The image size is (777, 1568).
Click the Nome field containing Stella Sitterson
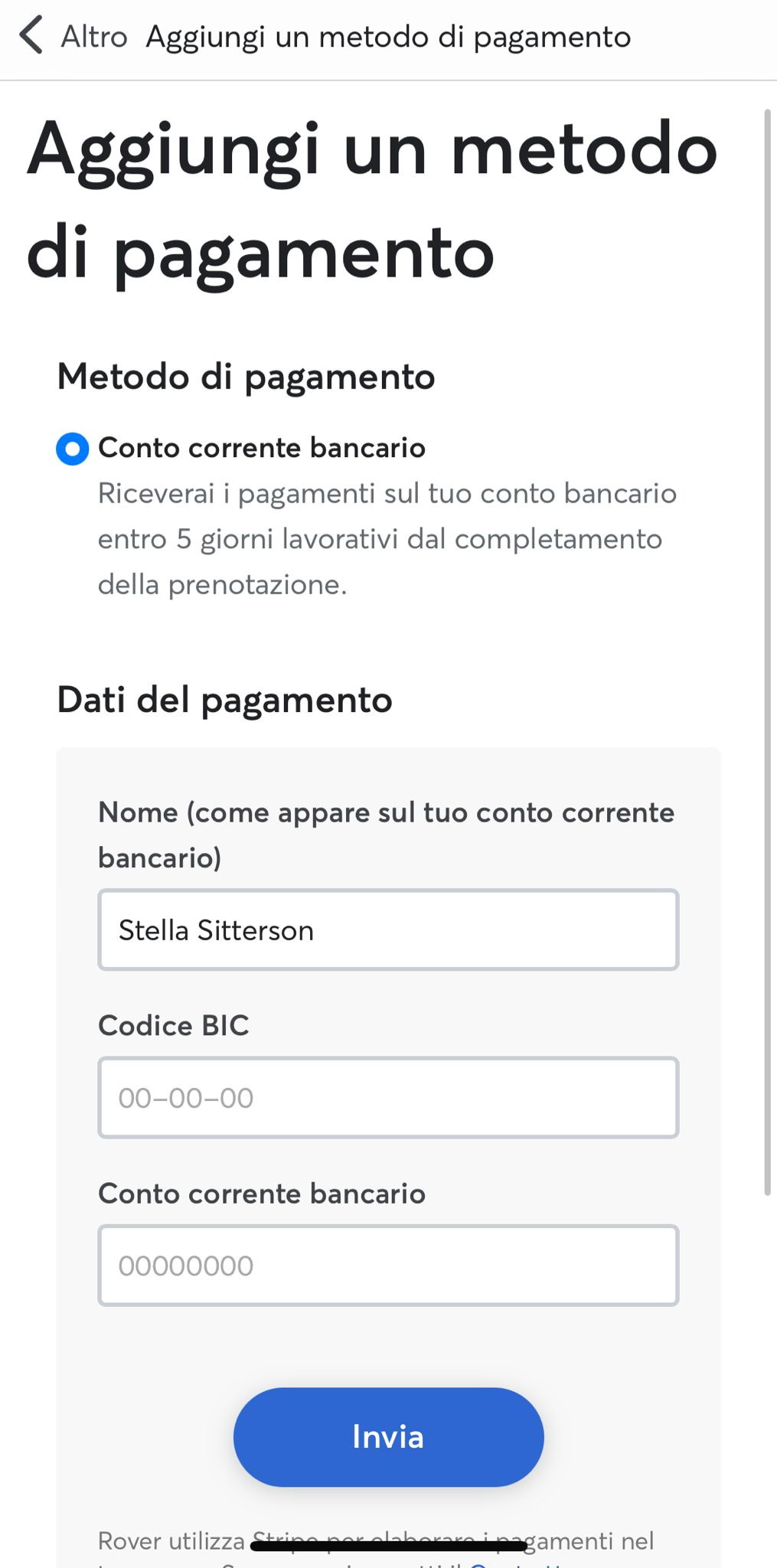tap(388, 929)
